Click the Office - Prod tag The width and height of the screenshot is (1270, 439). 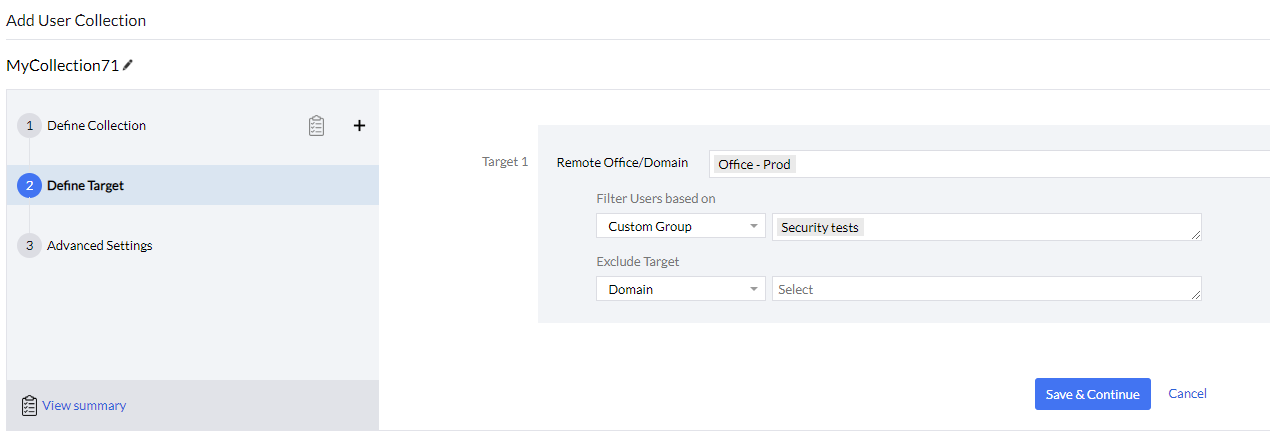point(754,164)
